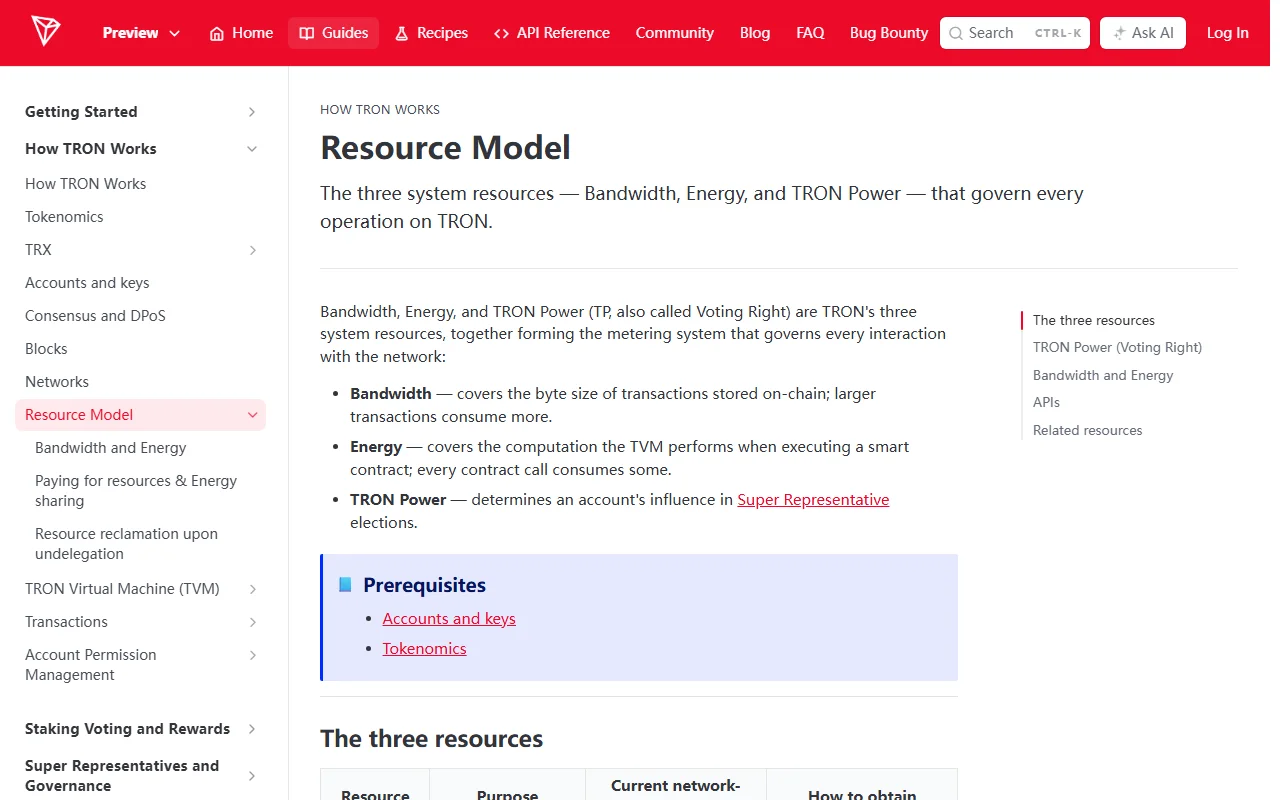Click the Ask AI sparkle icon
1280x800 pixels.
[1119, 33]
